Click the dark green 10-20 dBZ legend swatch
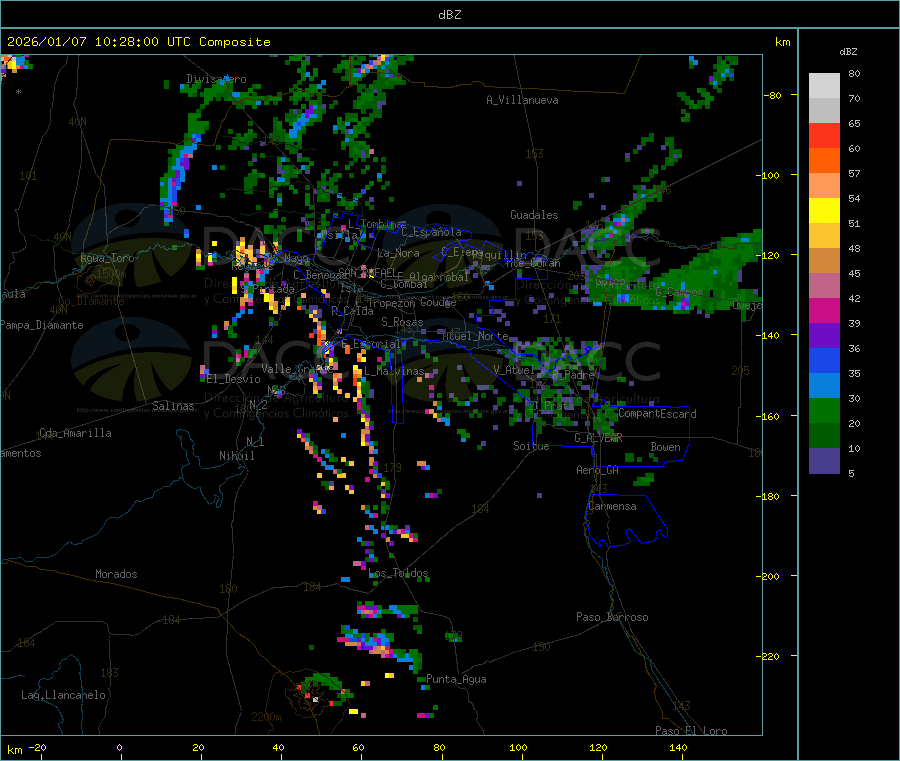 (x=824, y=436)
